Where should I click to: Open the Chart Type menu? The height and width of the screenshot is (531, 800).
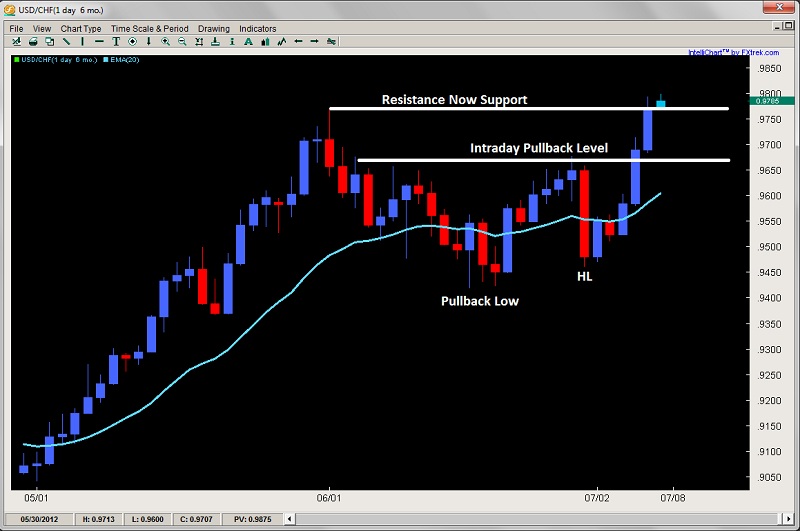point(81,29)
